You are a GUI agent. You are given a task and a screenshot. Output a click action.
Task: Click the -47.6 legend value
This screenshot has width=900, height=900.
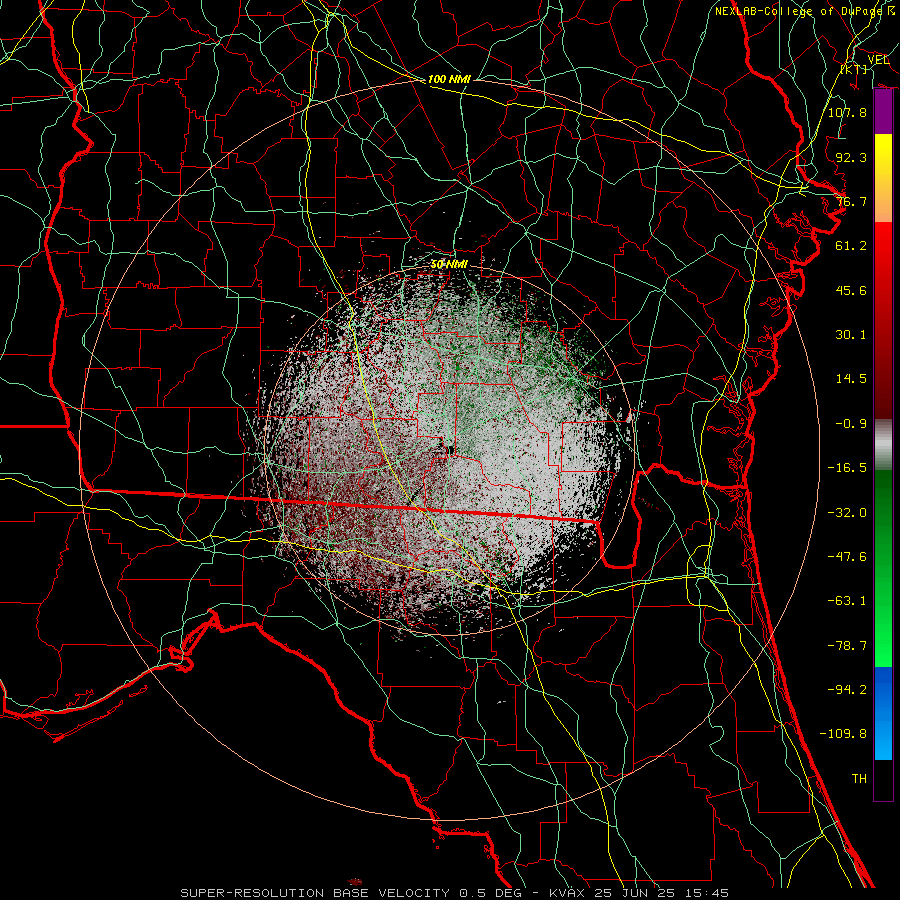click(x=847, y=556)
